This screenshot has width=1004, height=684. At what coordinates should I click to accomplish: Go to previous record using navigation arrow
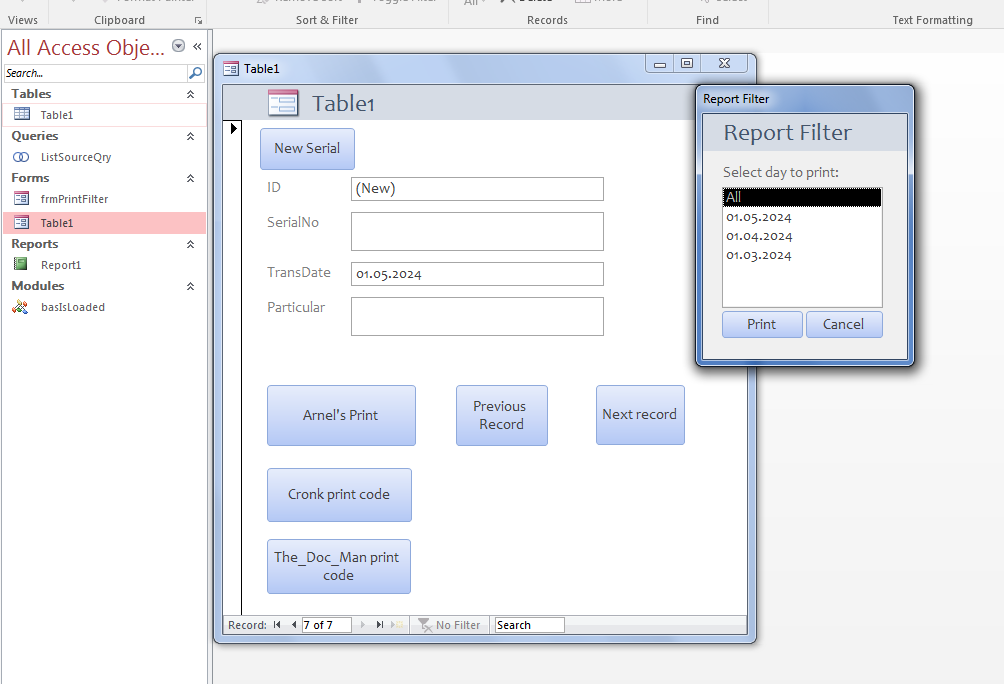(x=294, y=625)
